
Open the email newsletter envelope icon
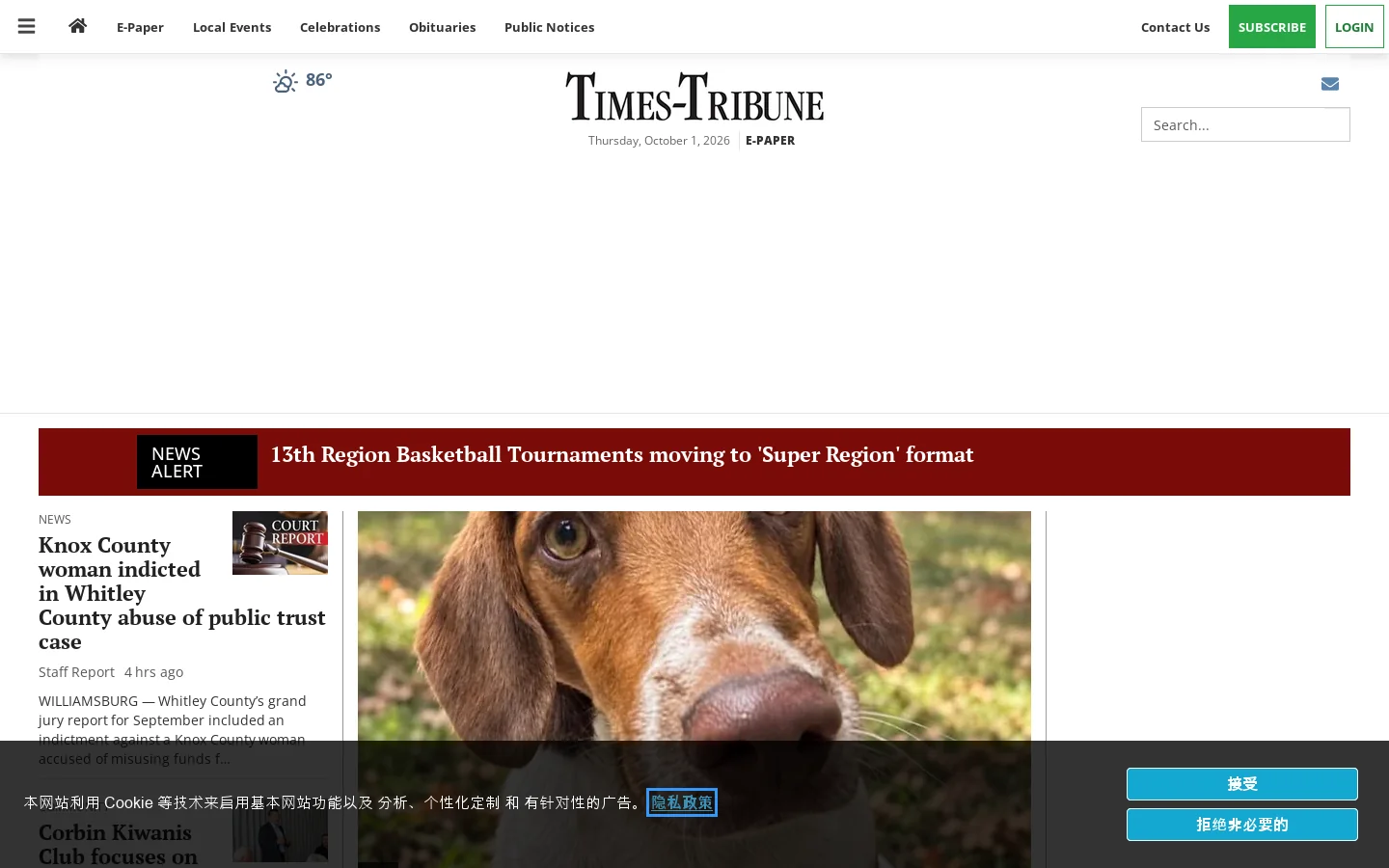1330,84
